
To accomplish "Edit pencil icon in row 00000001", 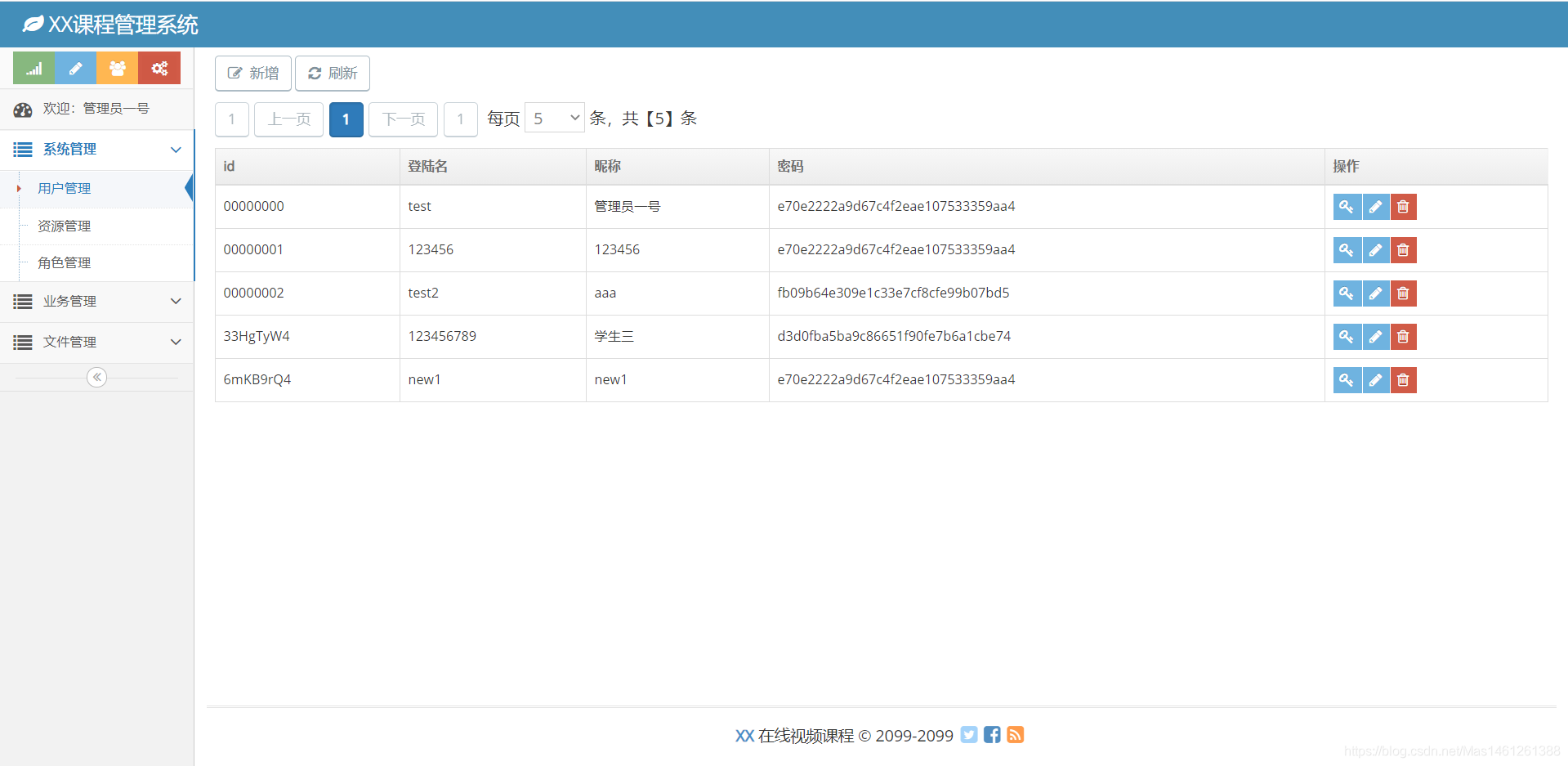I will point(1375,250).
